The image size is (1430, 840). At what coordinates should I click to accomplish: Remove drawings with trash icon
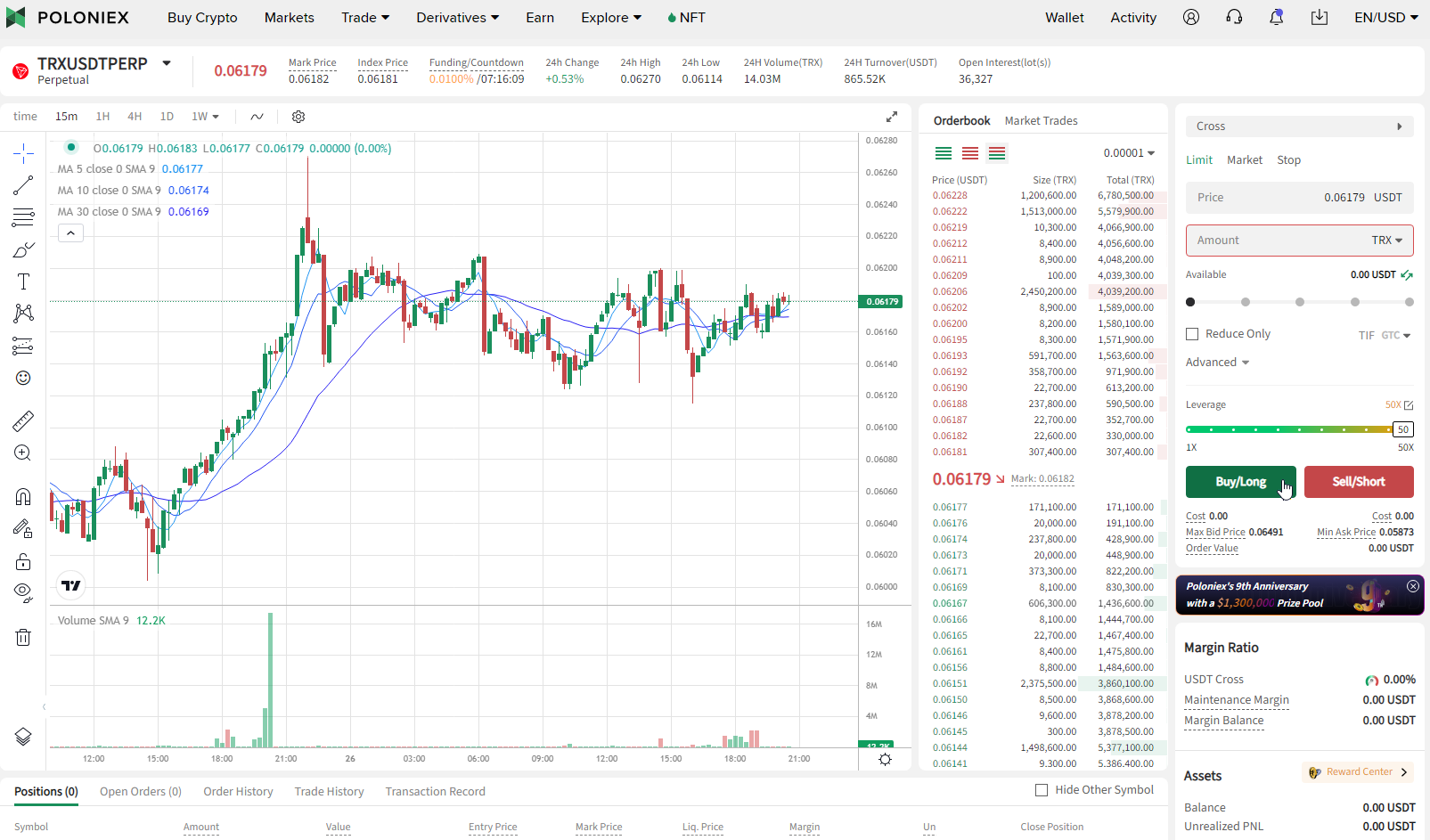pyautogui.click(x=23, y=637)
